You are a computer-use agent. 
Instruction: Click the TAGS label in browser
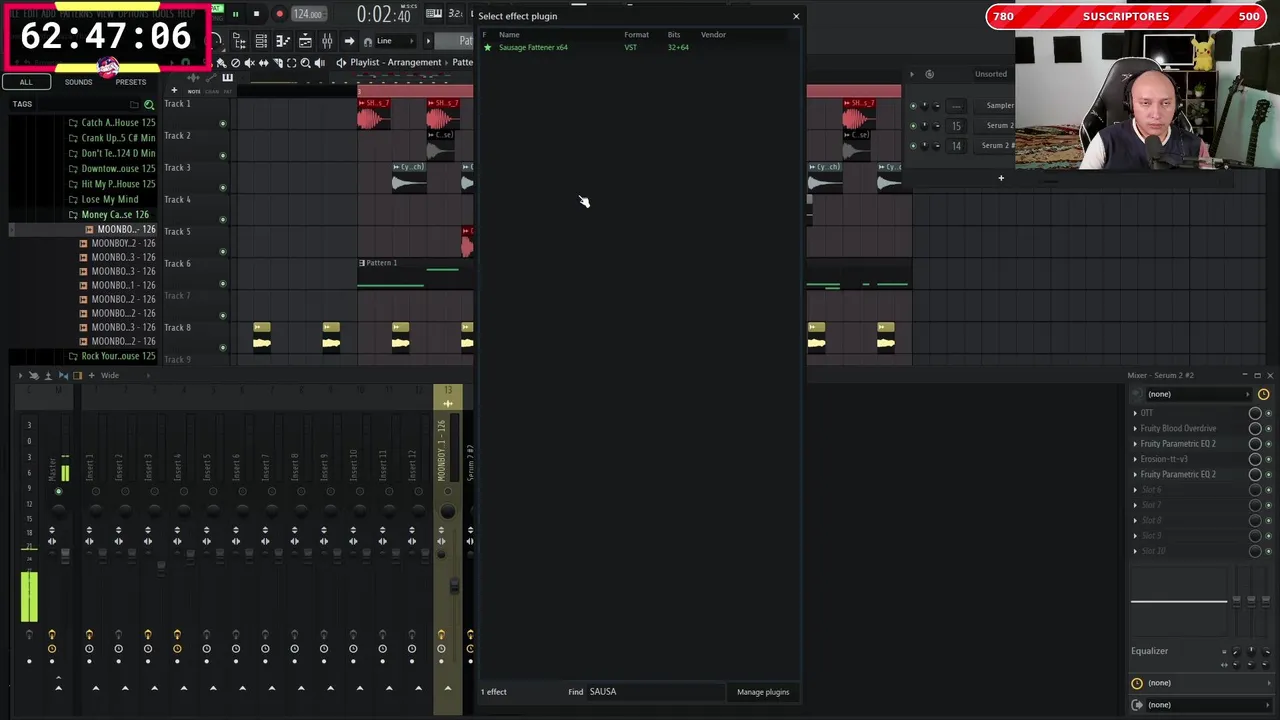click(x=22, y=104)
